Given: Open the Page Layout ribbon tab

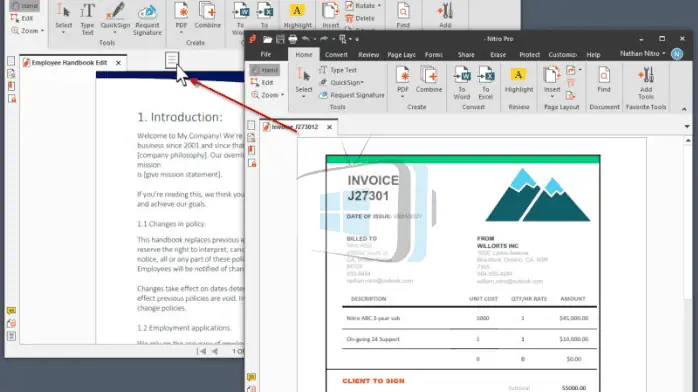Looking at the screenshot, I should (x=401, y=55).
